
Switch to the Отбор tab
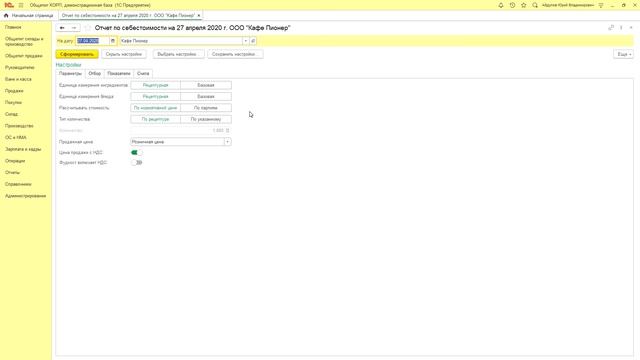coord(95,73)
